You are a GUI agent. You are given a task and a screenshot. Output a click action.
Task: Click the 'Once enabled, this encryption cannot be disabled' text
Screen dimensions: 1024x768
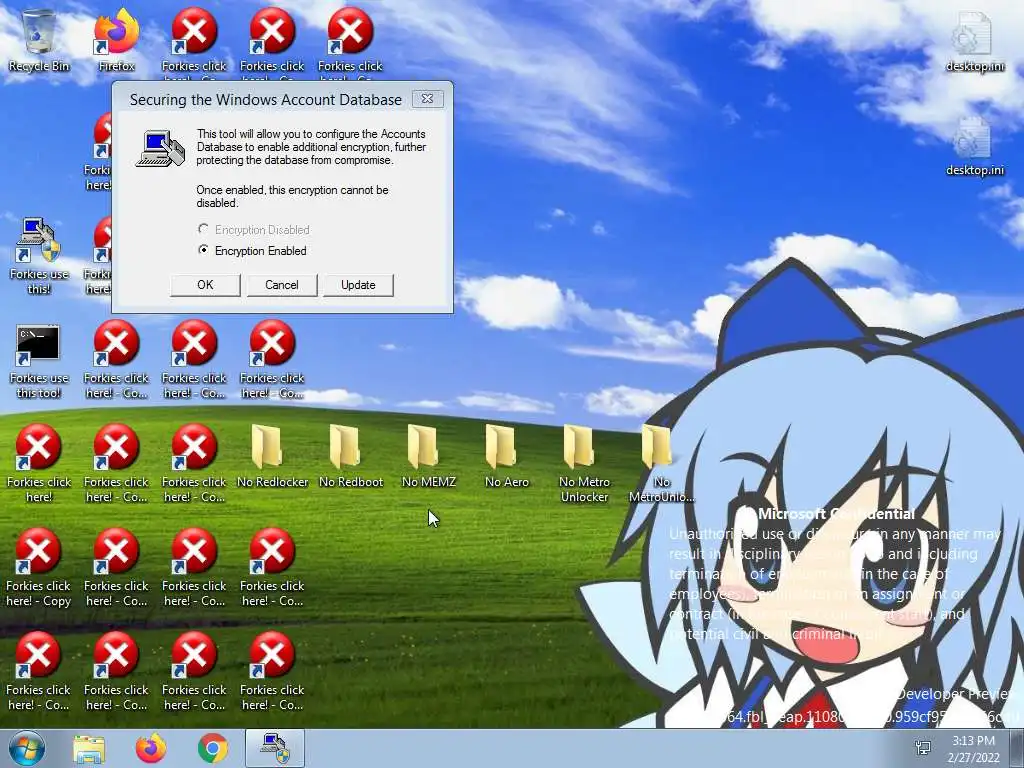click(293, 196)
